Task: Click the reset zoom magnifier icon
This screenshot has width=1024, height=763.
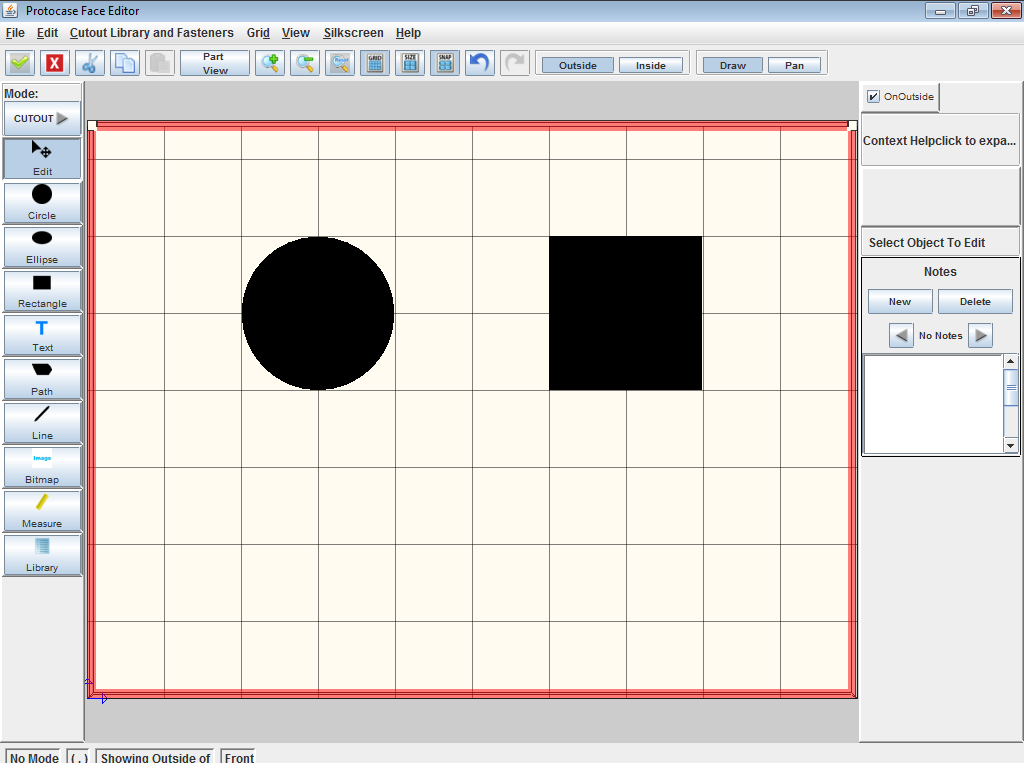Action: coord(340,63)
